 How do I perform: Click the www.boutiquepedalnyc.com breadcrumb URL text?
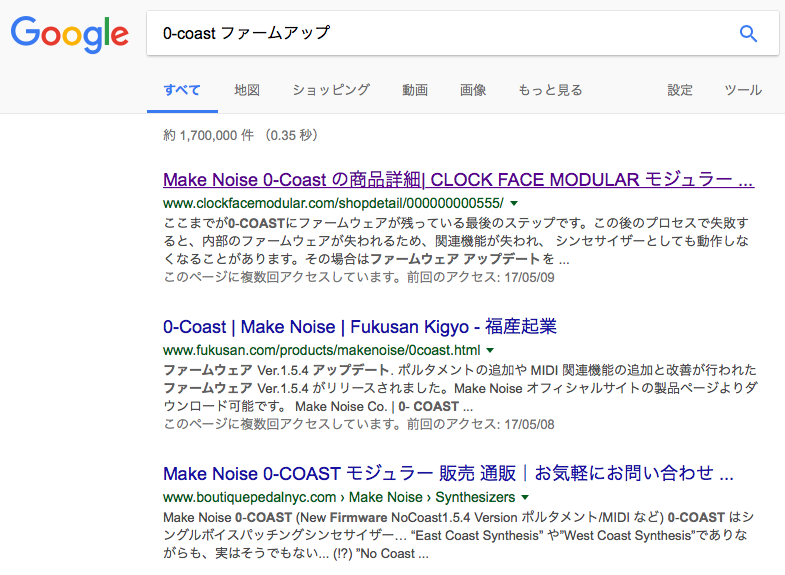tap(339, 497)
